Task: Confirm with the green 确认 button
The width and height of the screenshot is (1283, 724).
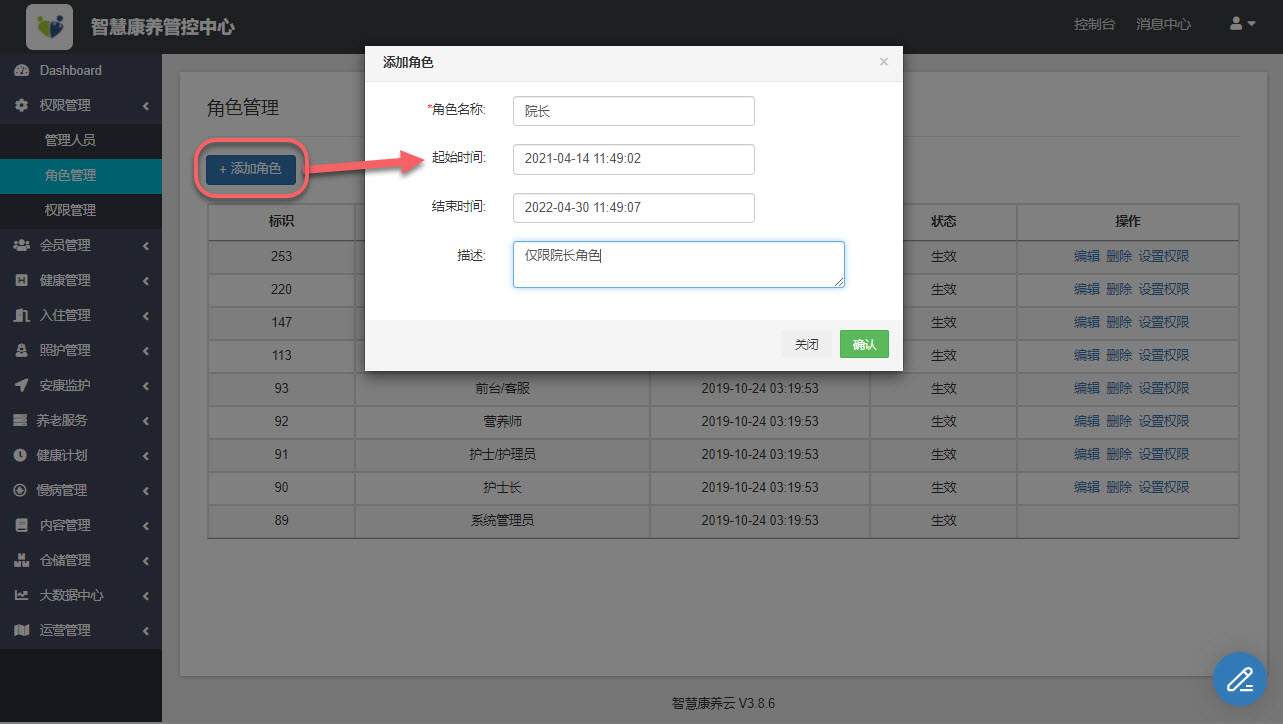Action: [863, 344]
